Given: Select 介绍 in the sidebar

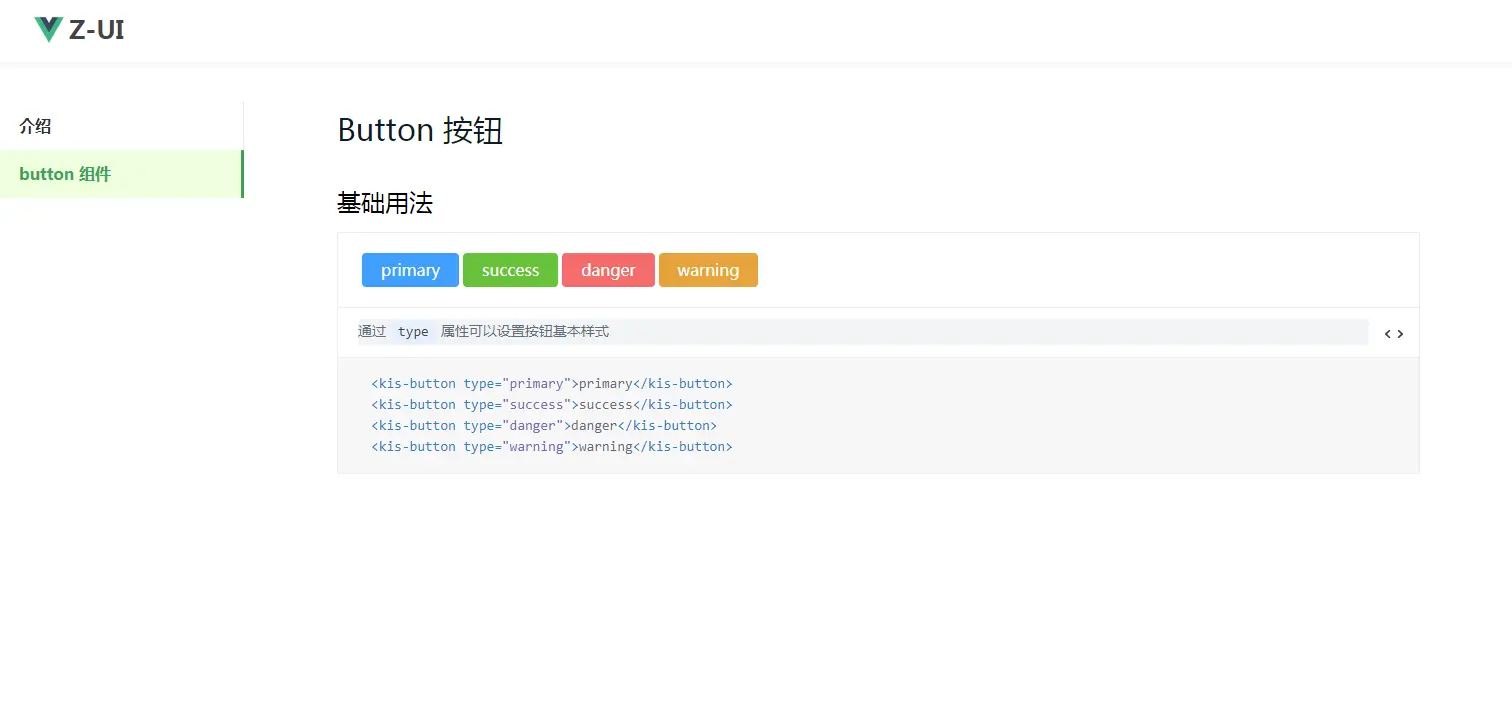Looking at the screenshot, I should tap(35, 126).
